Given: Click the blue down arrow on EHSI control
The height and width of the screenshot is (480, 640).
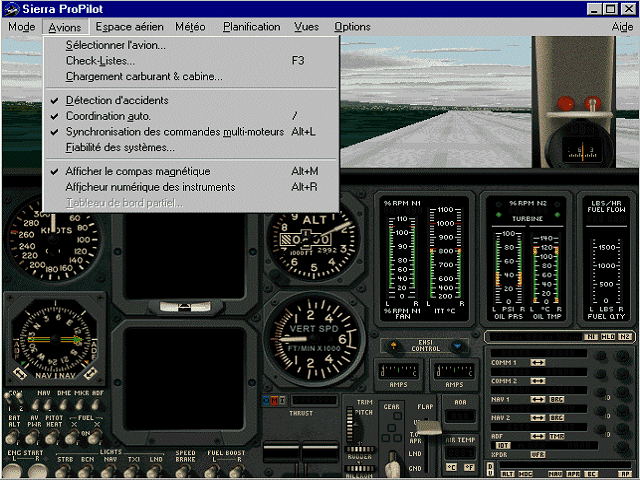Looking at the screenshot, I should (x=458, y=346).
